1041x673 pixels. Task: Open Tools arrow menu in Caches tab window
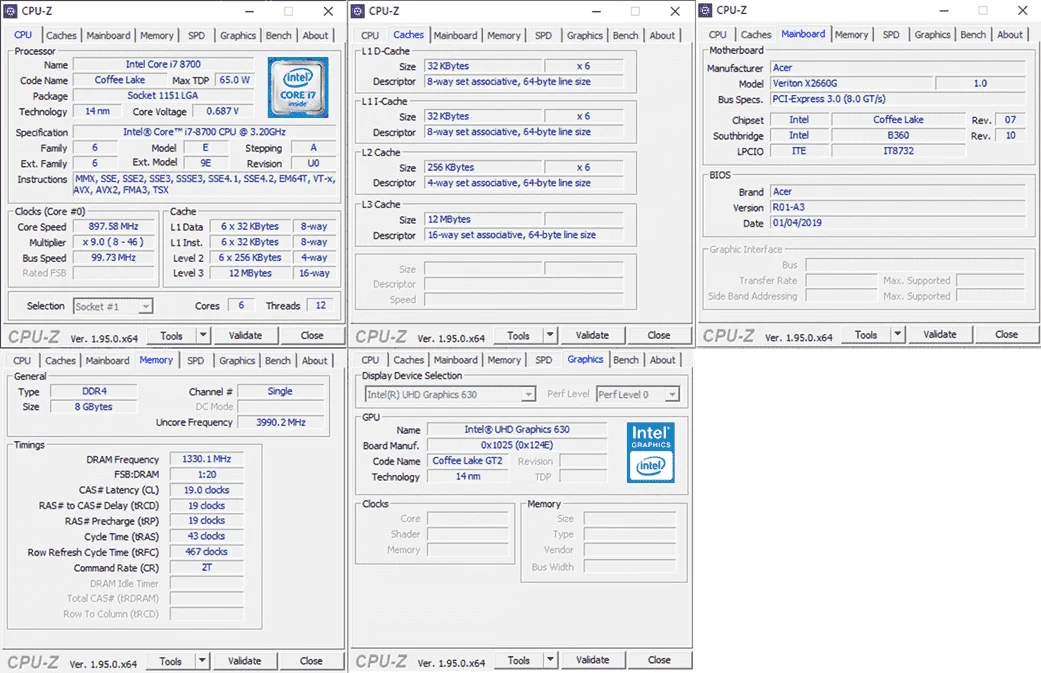pyautogui.click(x=550, y=335)
